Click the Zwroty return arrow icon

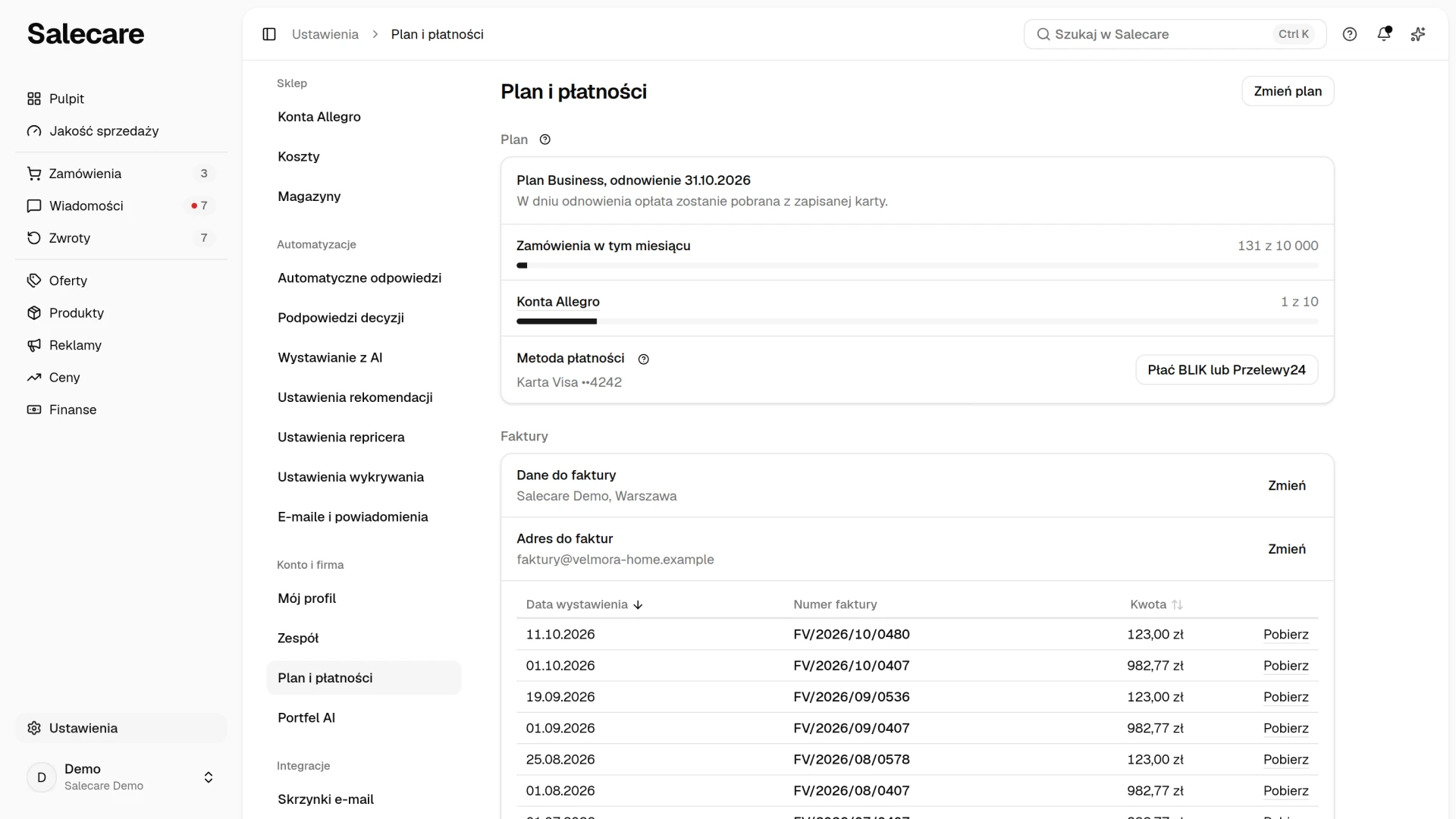click(x=34, y=238)
